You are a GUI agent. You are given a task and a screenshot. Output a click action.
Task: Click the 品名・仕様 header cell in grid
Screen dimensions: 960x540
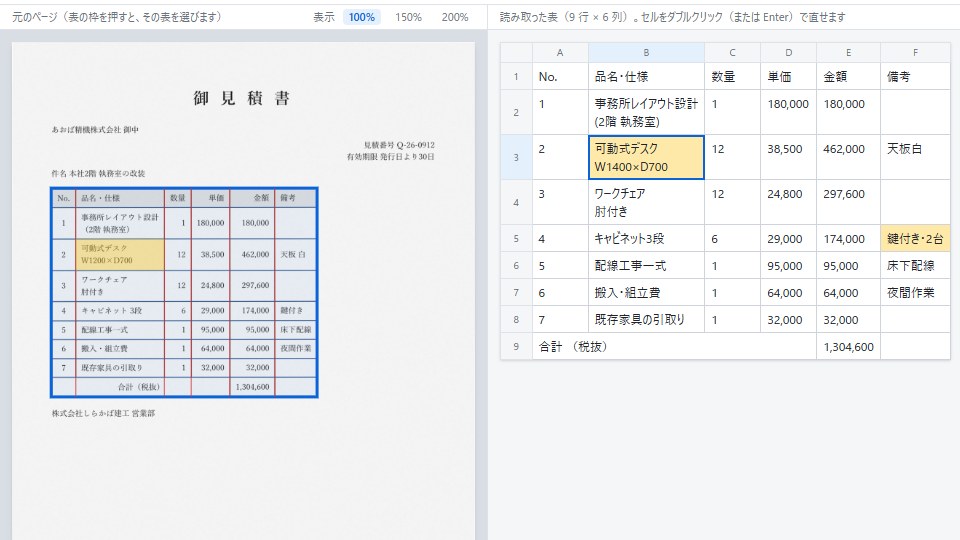click(x=647, y=77)
